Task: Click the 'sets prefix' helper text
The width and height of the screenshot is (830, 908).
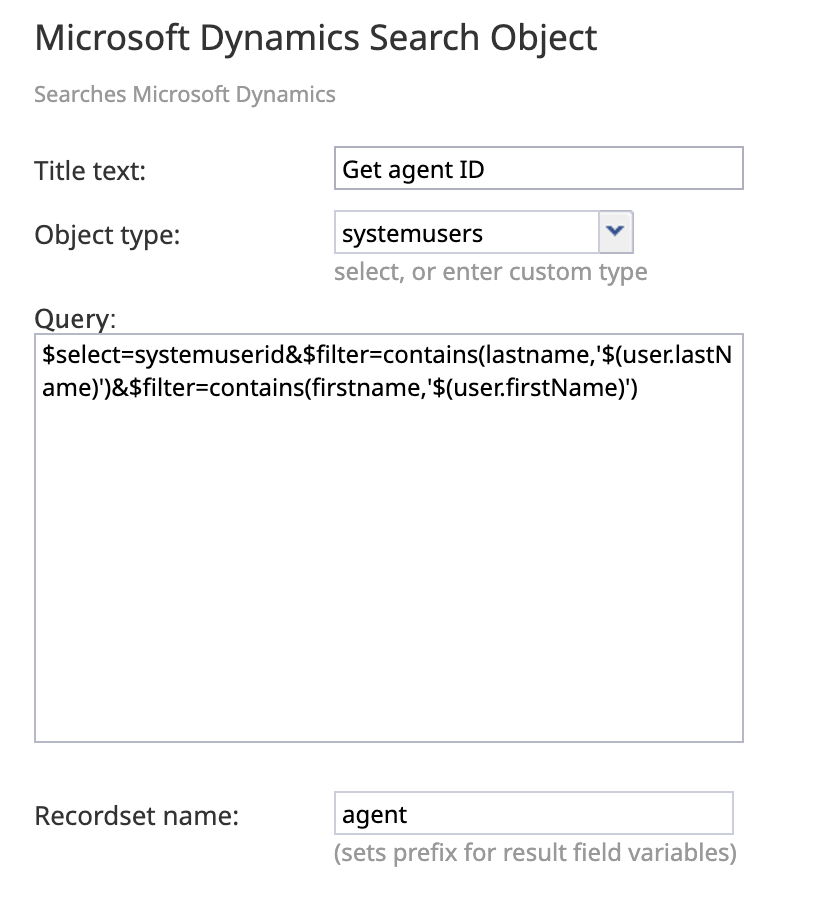Action: click(x=537, y=852)
